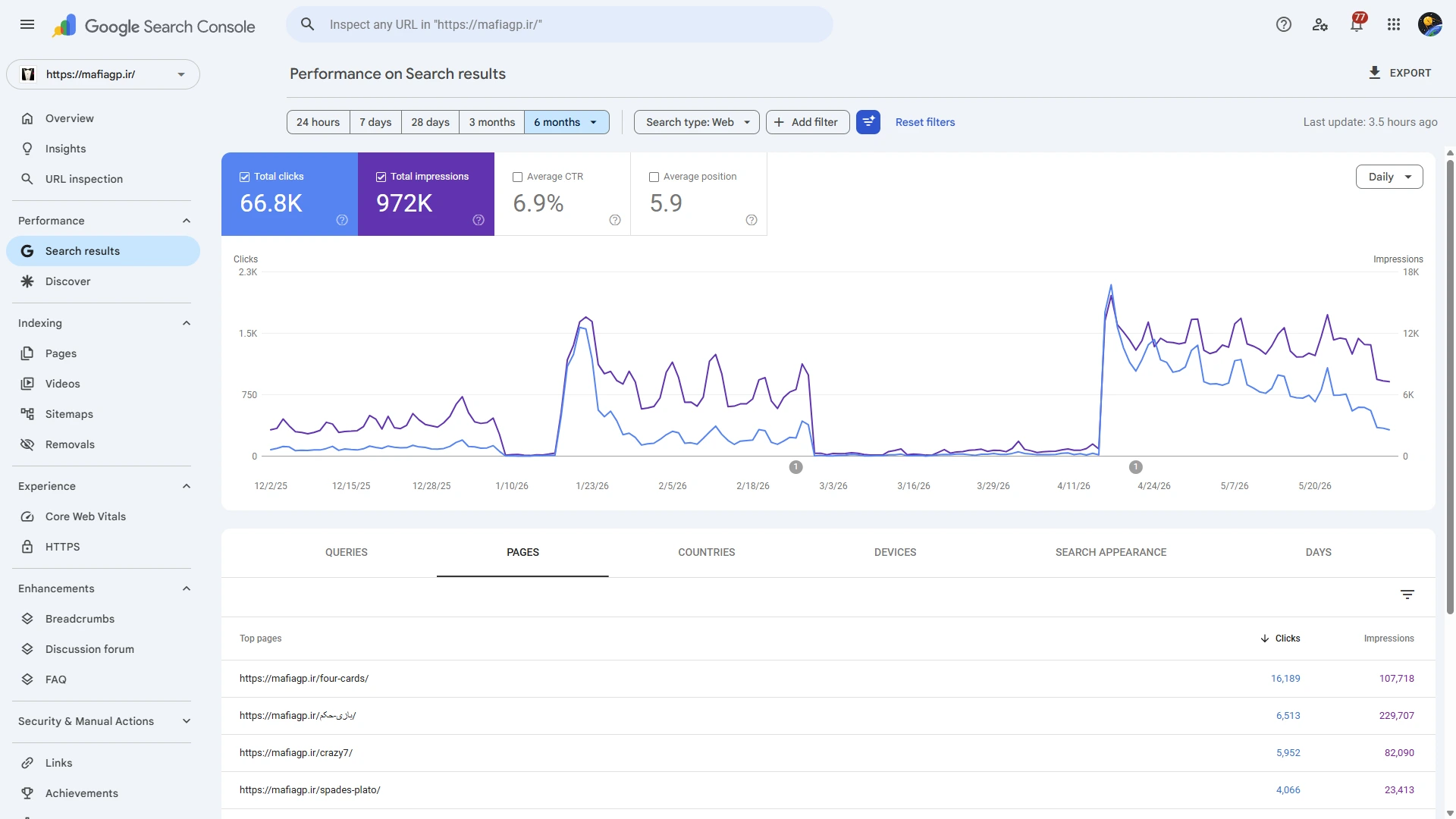Open the table filter rows icon
The image size is (1456, 819).
click(x=1407, y=595)
